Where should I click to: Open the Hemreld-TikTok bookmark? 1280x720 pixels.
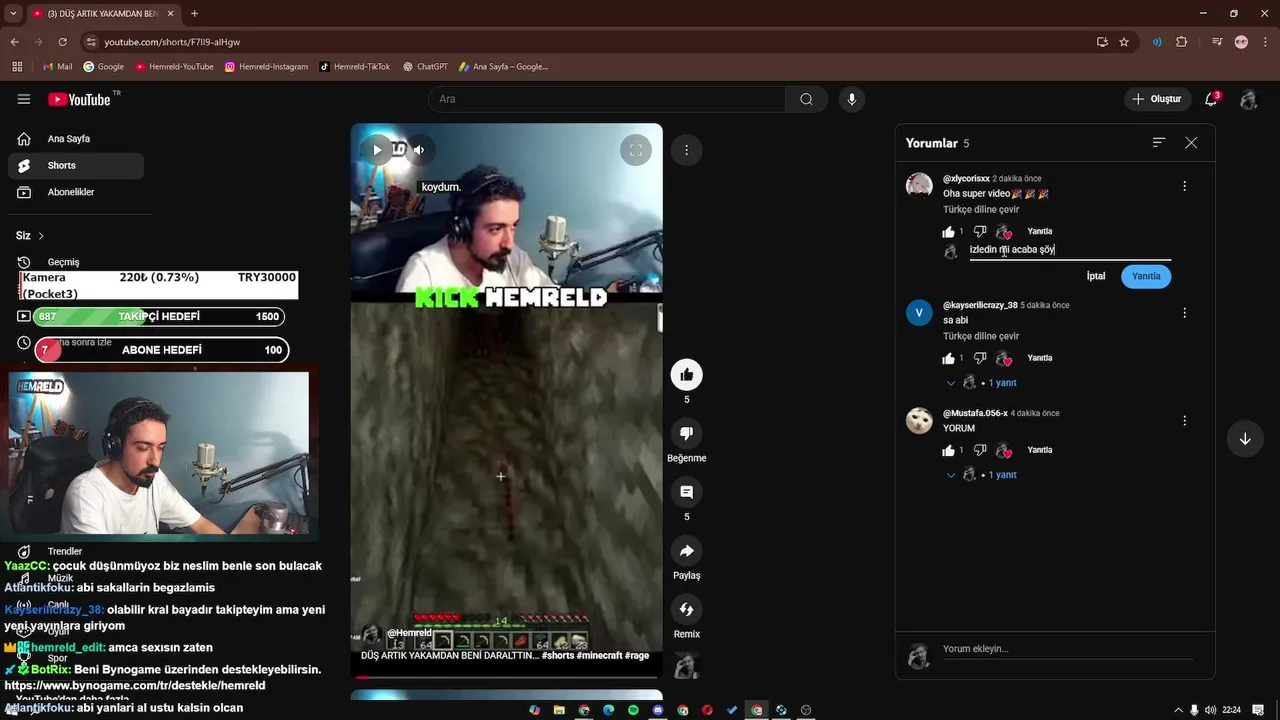point(355,67)
